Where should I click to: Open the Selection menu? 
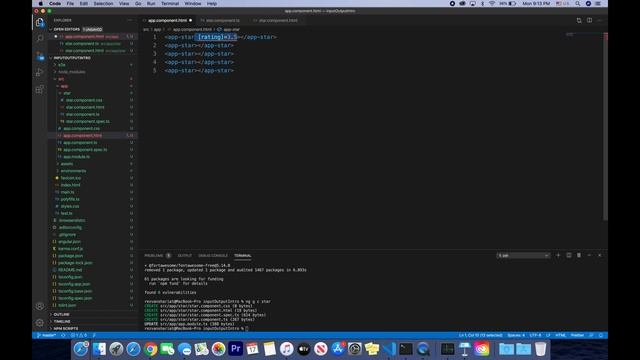[103, 4]
